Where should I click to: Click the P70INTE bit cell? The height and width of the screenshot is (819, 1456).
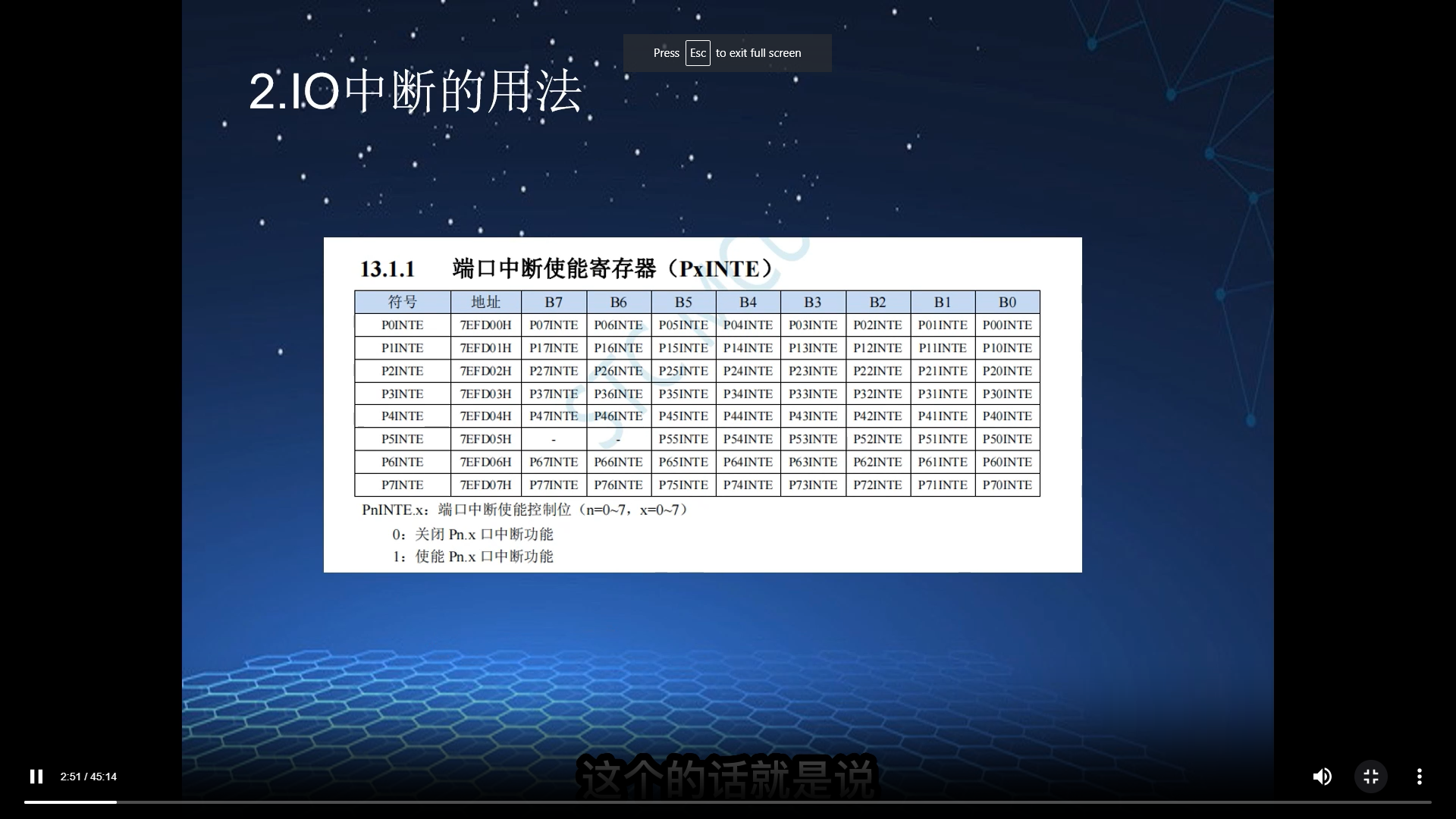[x=1007, y=485]
